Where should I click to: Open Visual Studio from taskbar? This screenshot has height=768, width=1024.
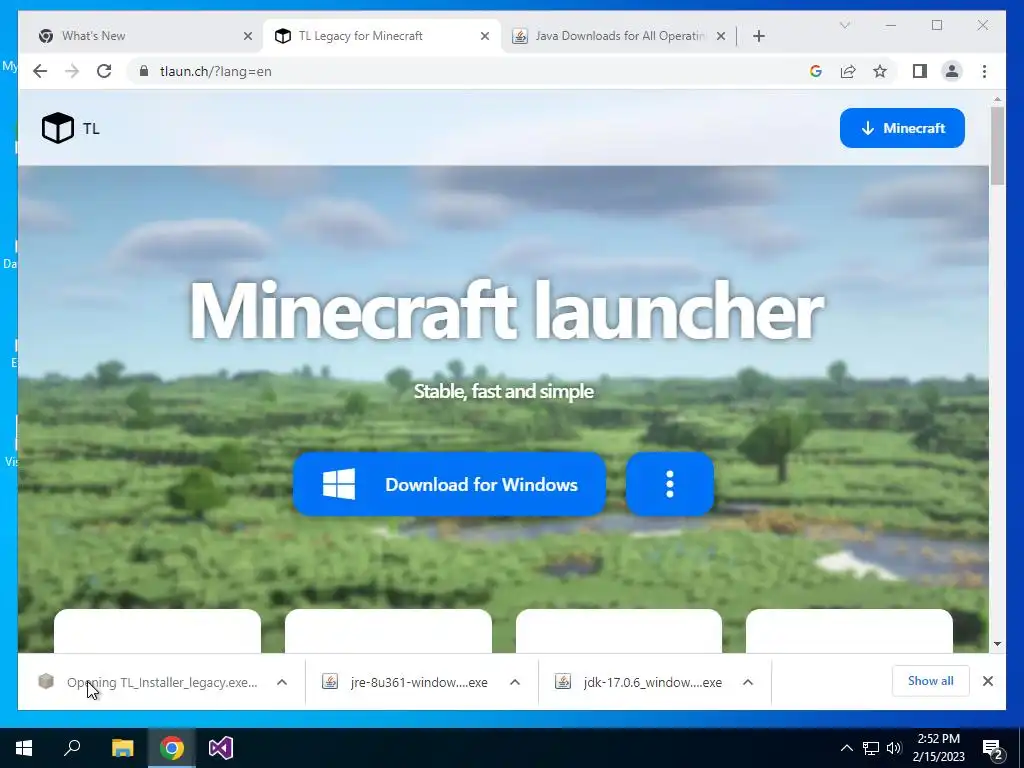click(x=221, y=748)
